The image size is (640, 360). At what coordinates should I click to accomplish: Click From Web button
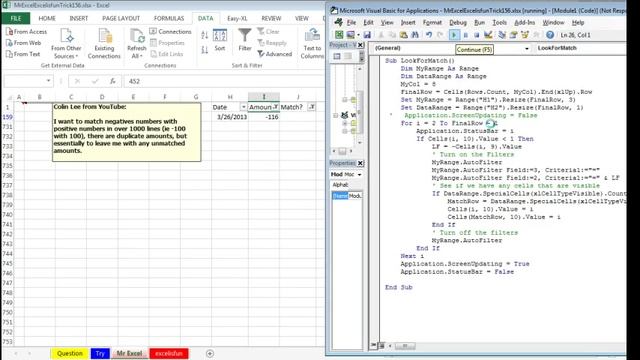[24, 43]
